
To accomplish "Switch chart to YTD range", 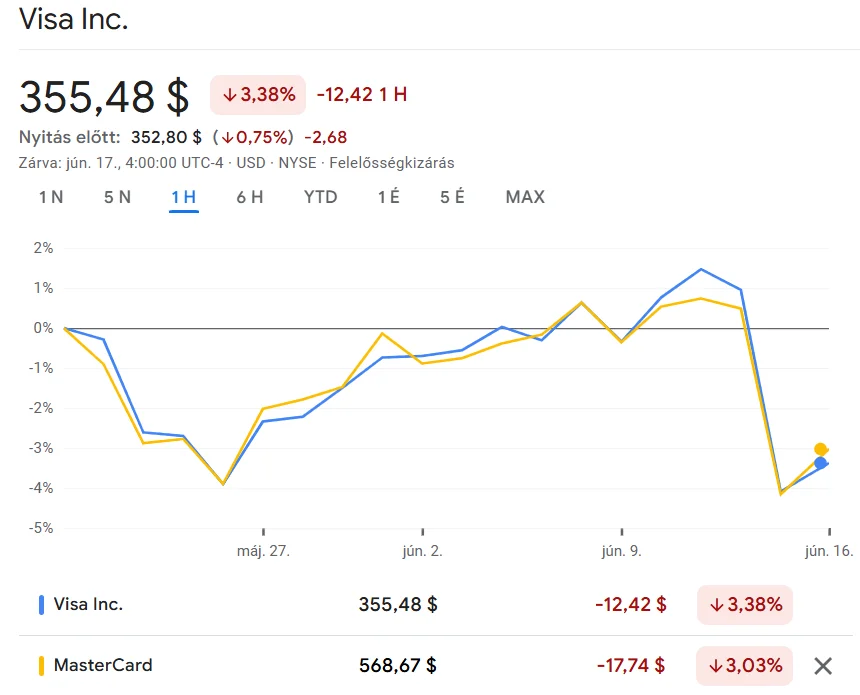I will (x=321, y=197).
